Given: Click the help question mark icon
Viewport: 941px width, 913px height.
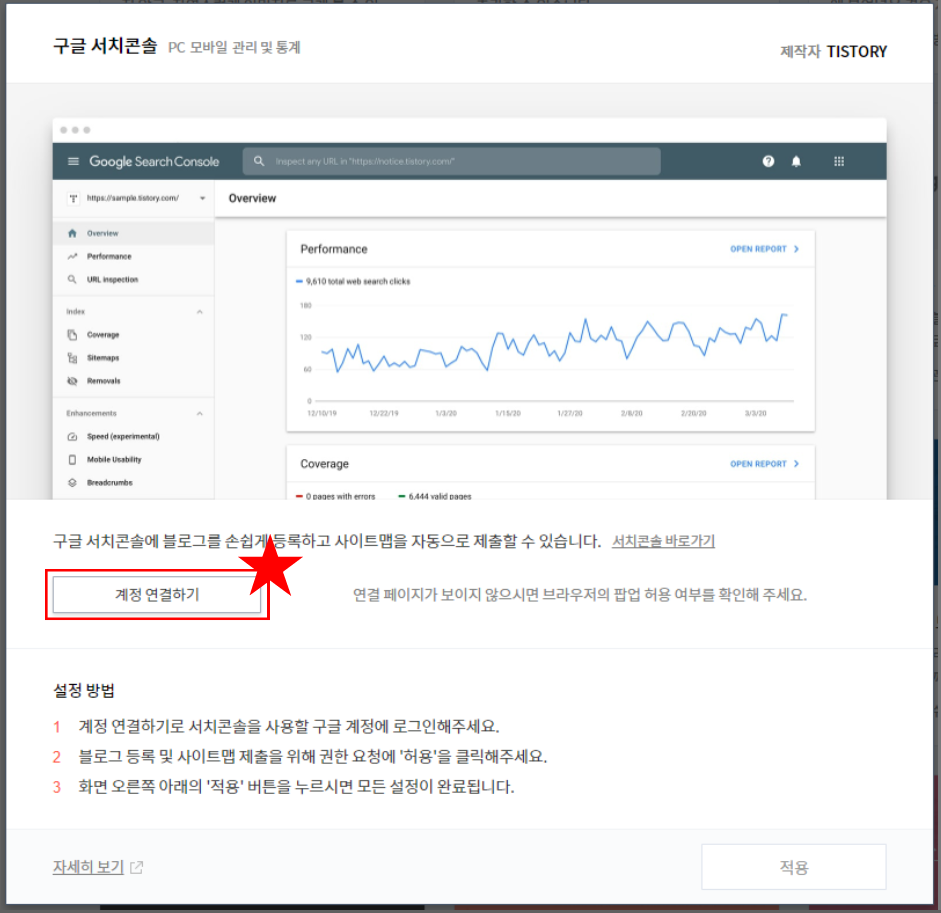Looking at the screenshot, I should click(x=768, y=161).
